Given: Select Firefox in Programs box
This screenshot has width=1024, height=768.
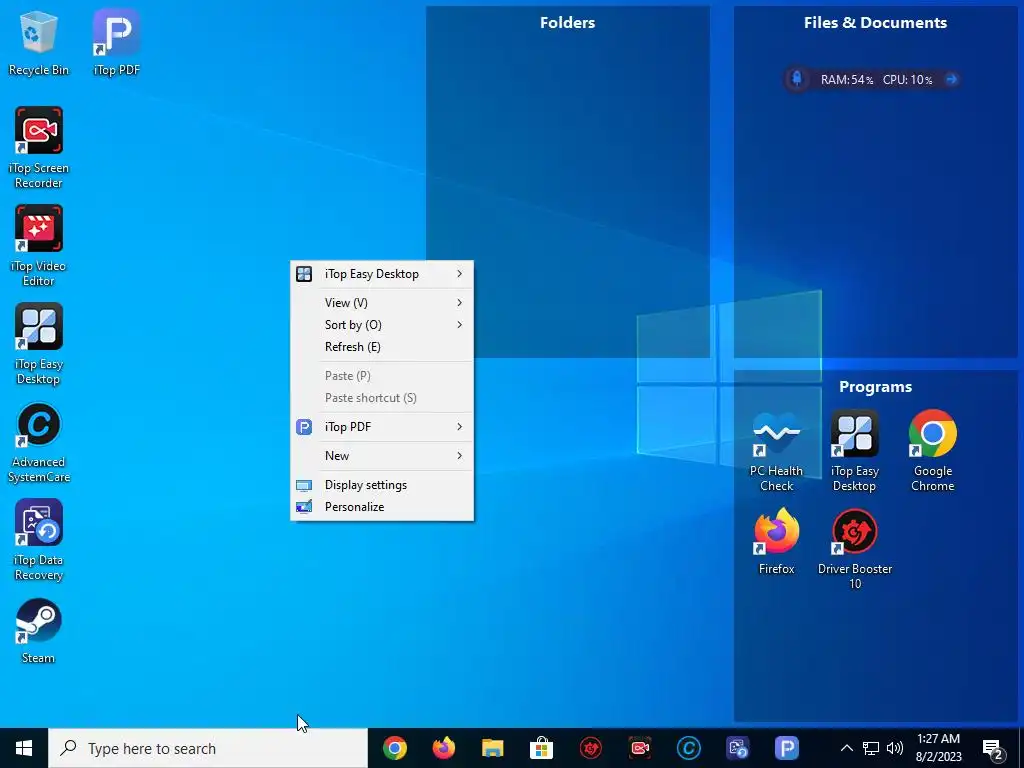Looking at the screenshot, I should coord(776,541).
